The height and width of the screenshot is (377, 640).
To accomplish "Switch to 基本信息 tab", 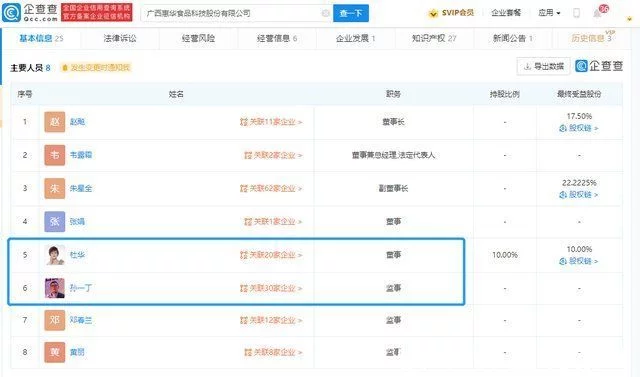I will [41, 38].
